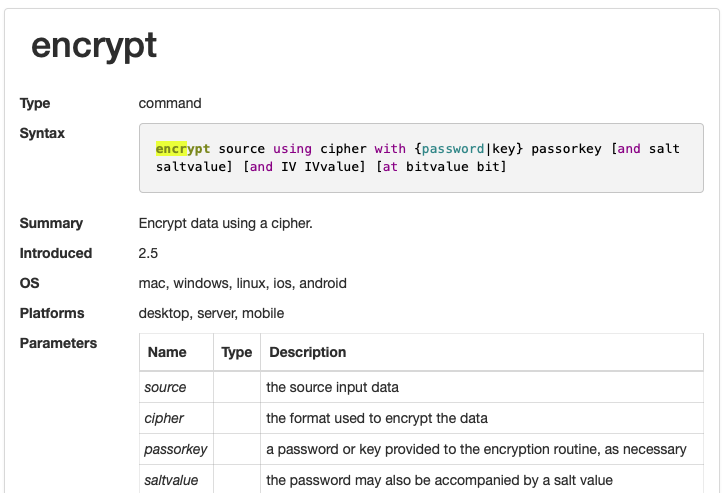
Task: Click the Introduced version 2.5
Action: pyautogui.click(x=148, y=253)
